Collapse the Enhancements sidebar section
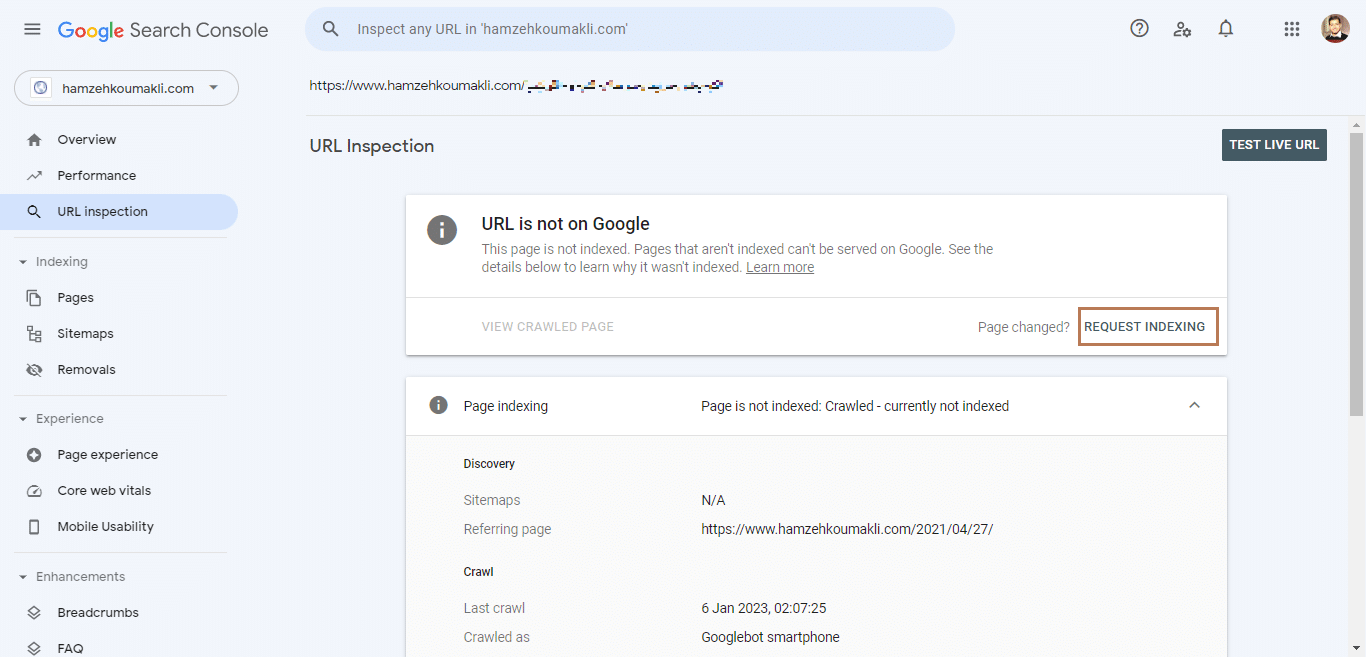This screenshot has width=1366, height=657. (23, 577)
